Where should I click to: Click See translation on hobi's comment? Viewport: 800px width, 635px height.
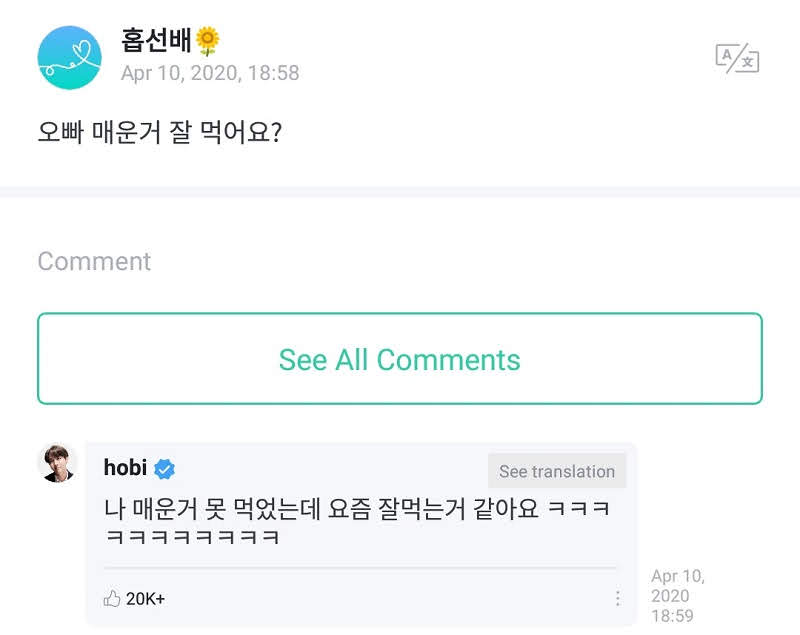(x=557, y=471)
